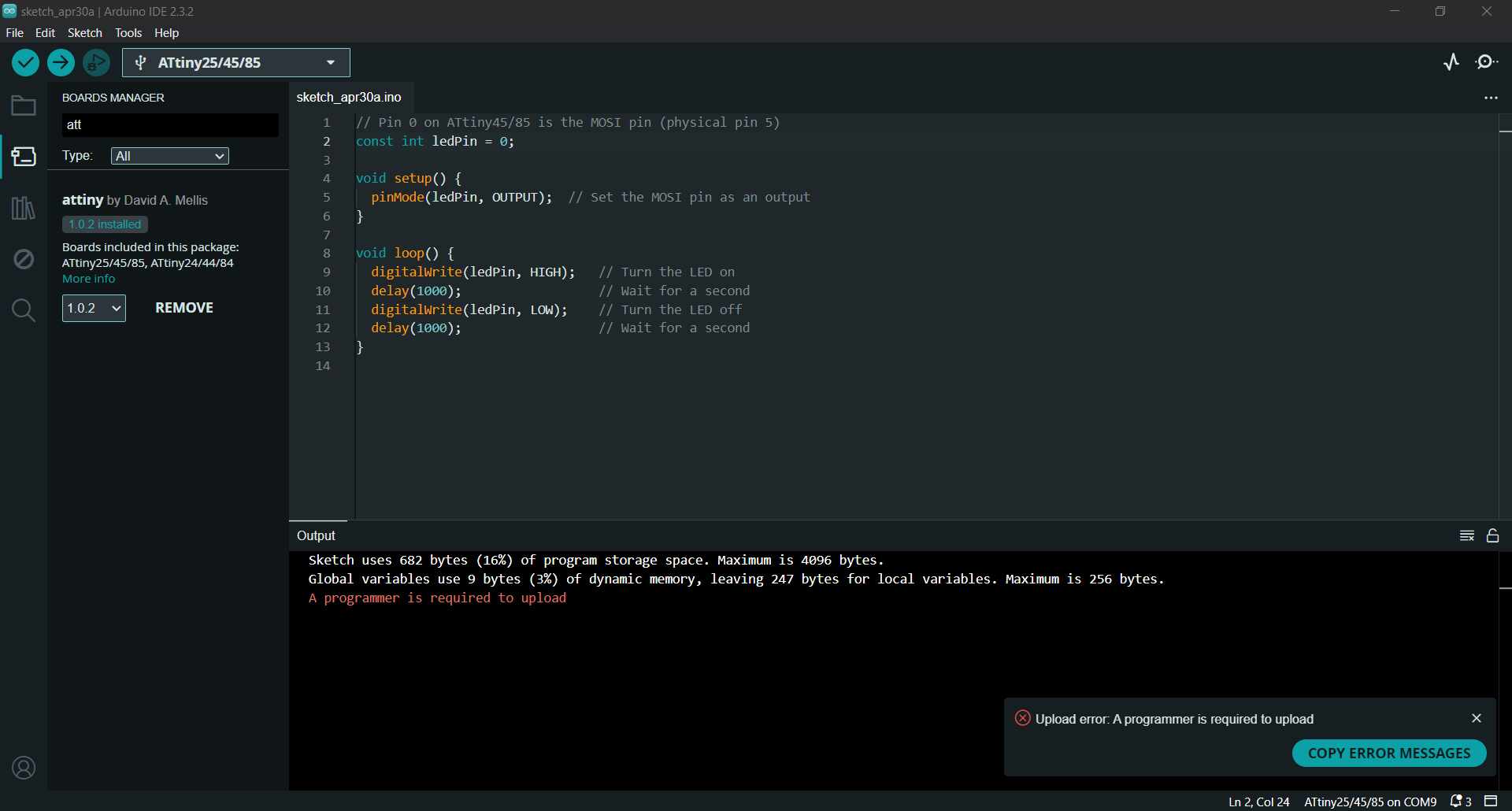The width and height of the screenshot is (1512, 811).
Task: Click the "void setup() {" code line
Action: (409, 178)
